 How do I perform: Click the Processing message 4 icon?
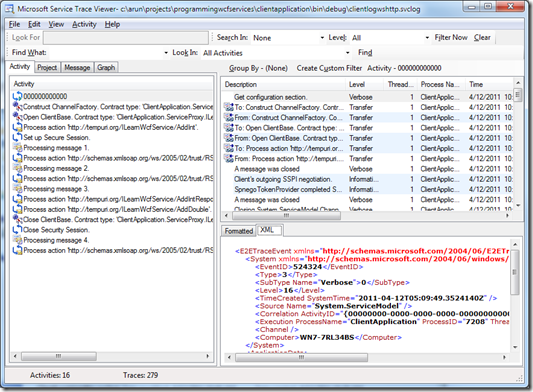(17, 240)
